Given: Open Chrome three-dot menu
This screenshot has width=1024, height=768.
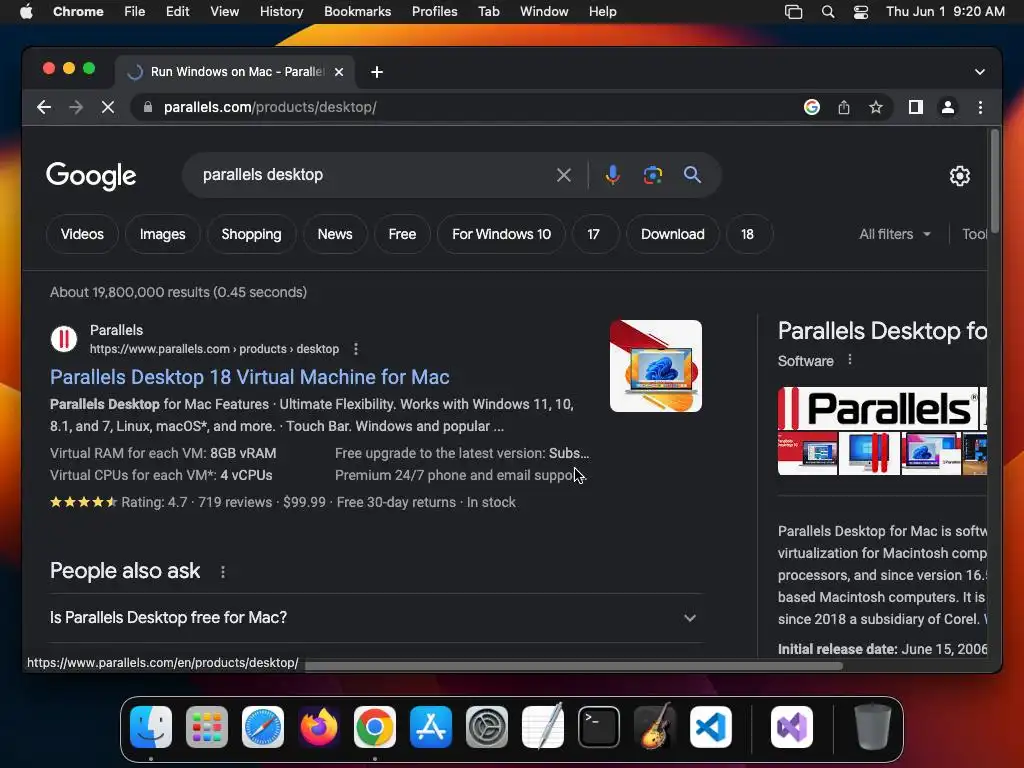Looking at the screenshot, I should (x=980, y=107).
